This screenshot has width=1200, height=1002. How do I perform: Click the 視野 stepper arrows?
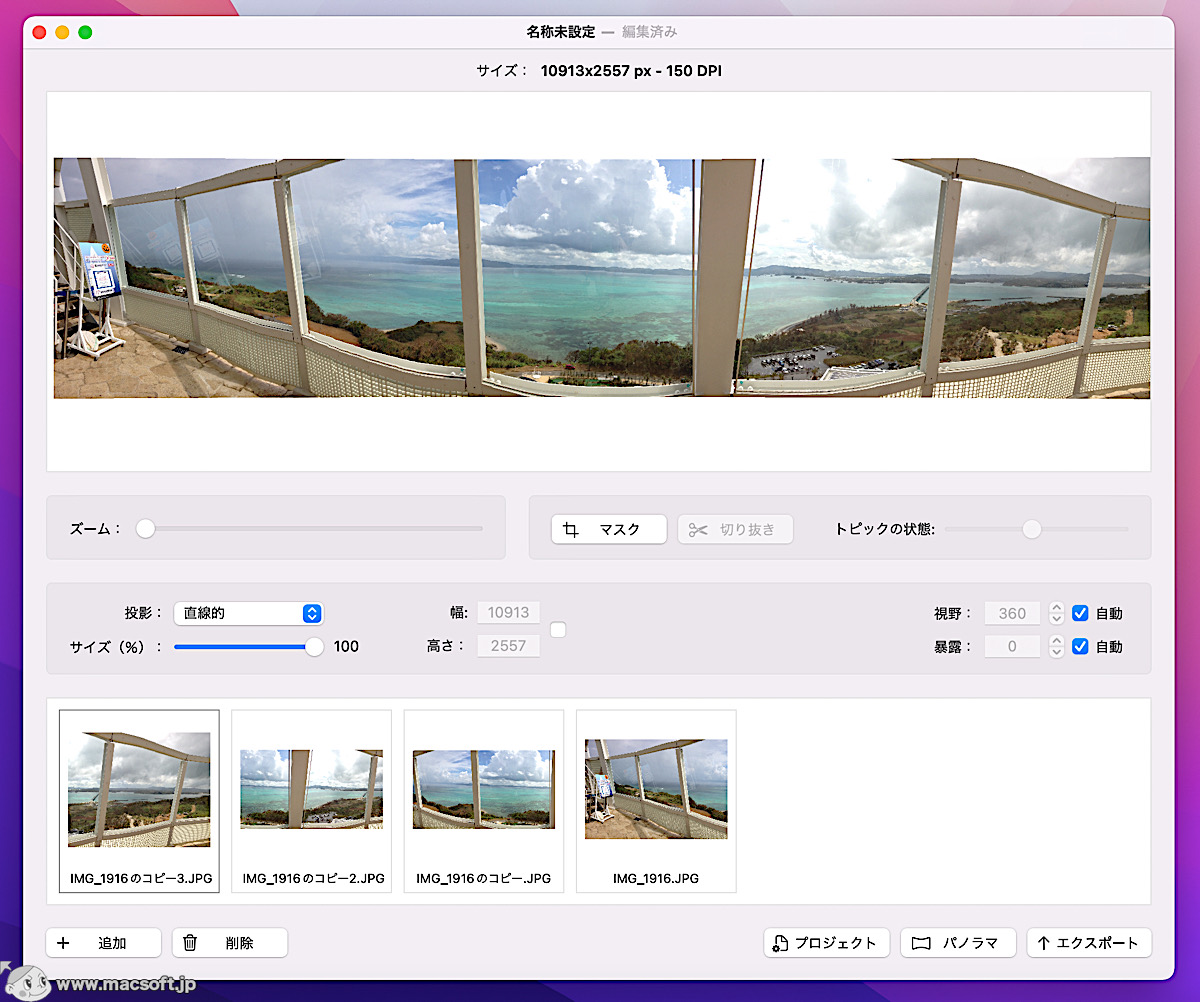coord(1056,614)
